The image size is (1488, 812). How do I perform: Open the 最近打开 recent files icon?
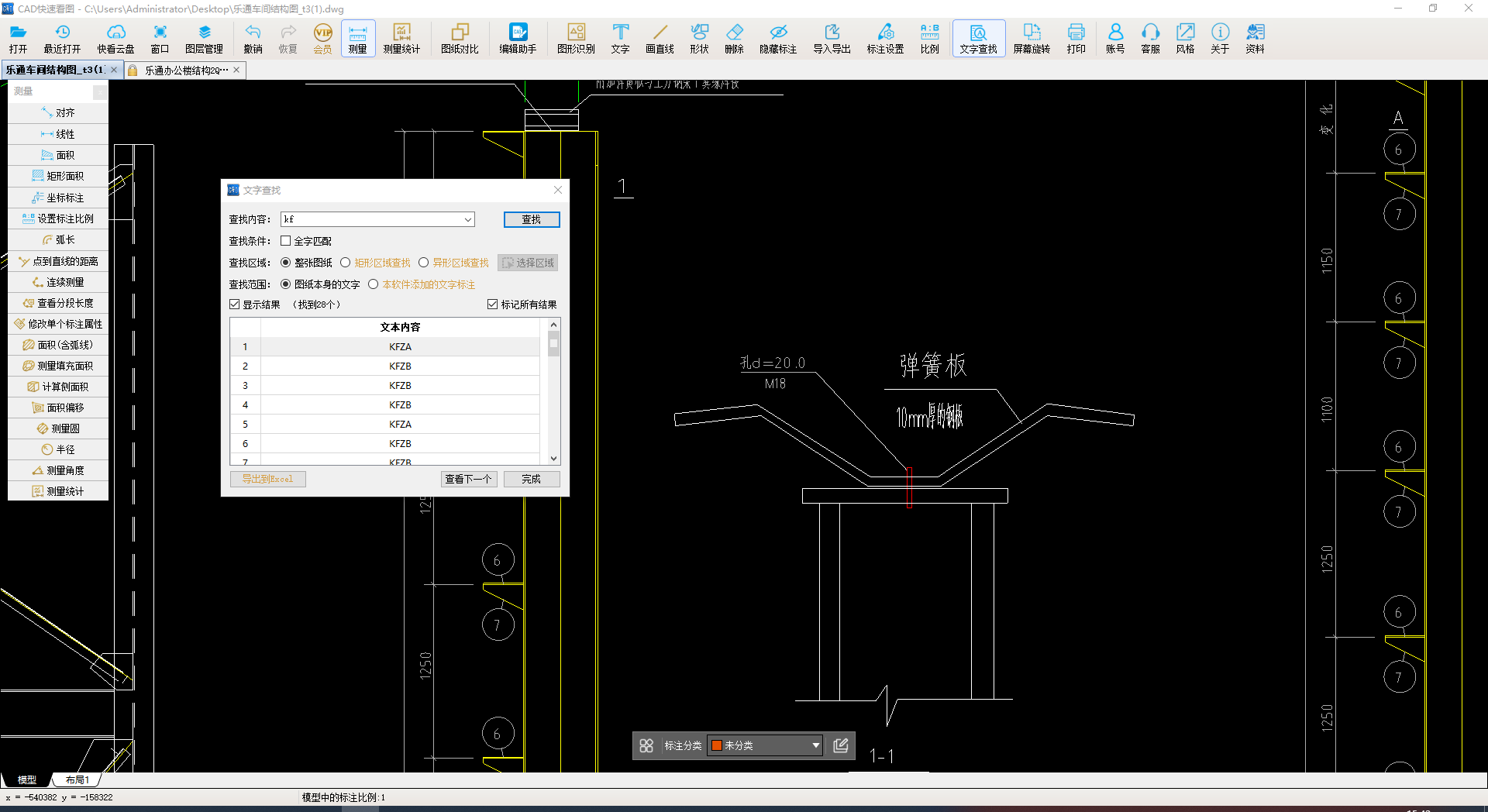62,38
